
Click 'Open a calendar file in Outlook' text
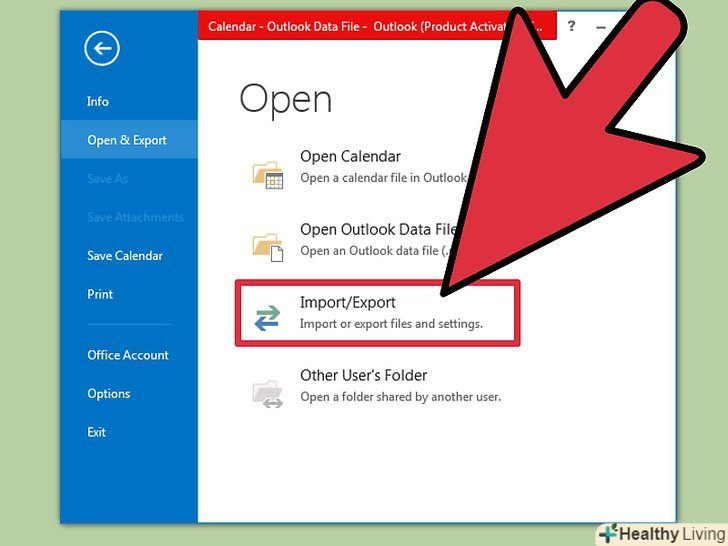tap(384, 178)
